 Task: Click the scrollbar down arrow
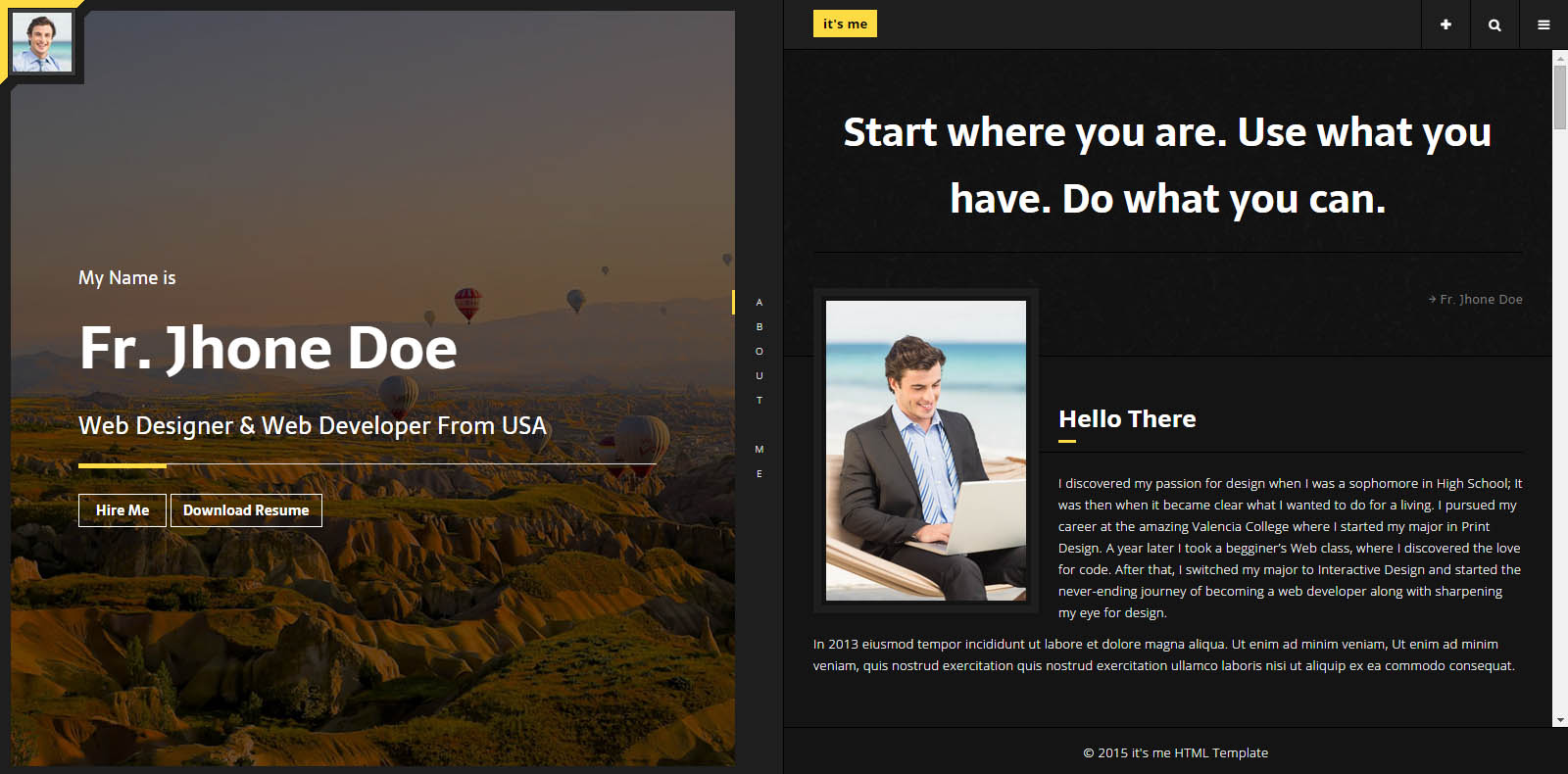(1560, 720)
